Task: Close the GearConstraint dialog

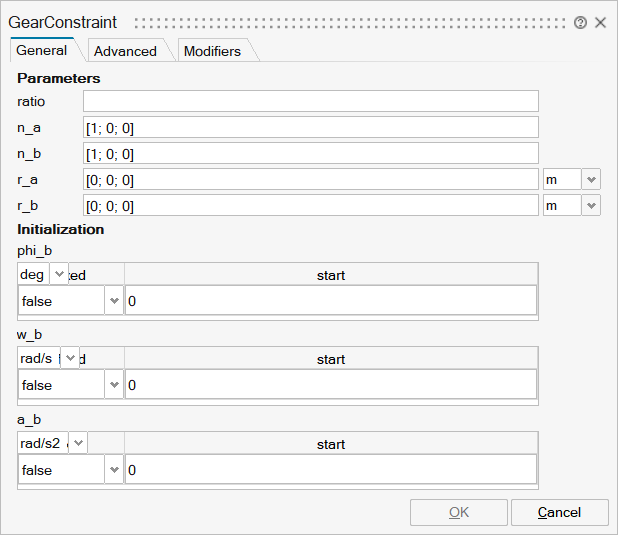Action: click(x=600, y=22)
